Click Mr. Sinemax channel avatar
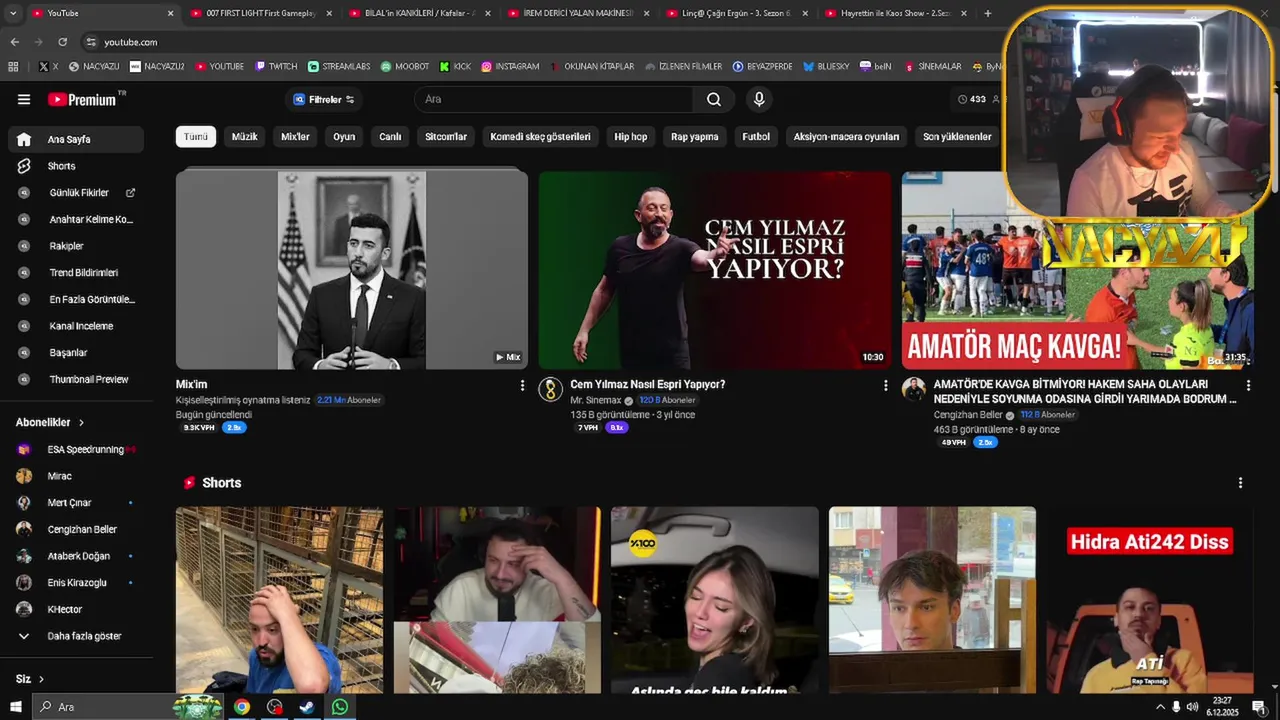 tap(550, 389)
